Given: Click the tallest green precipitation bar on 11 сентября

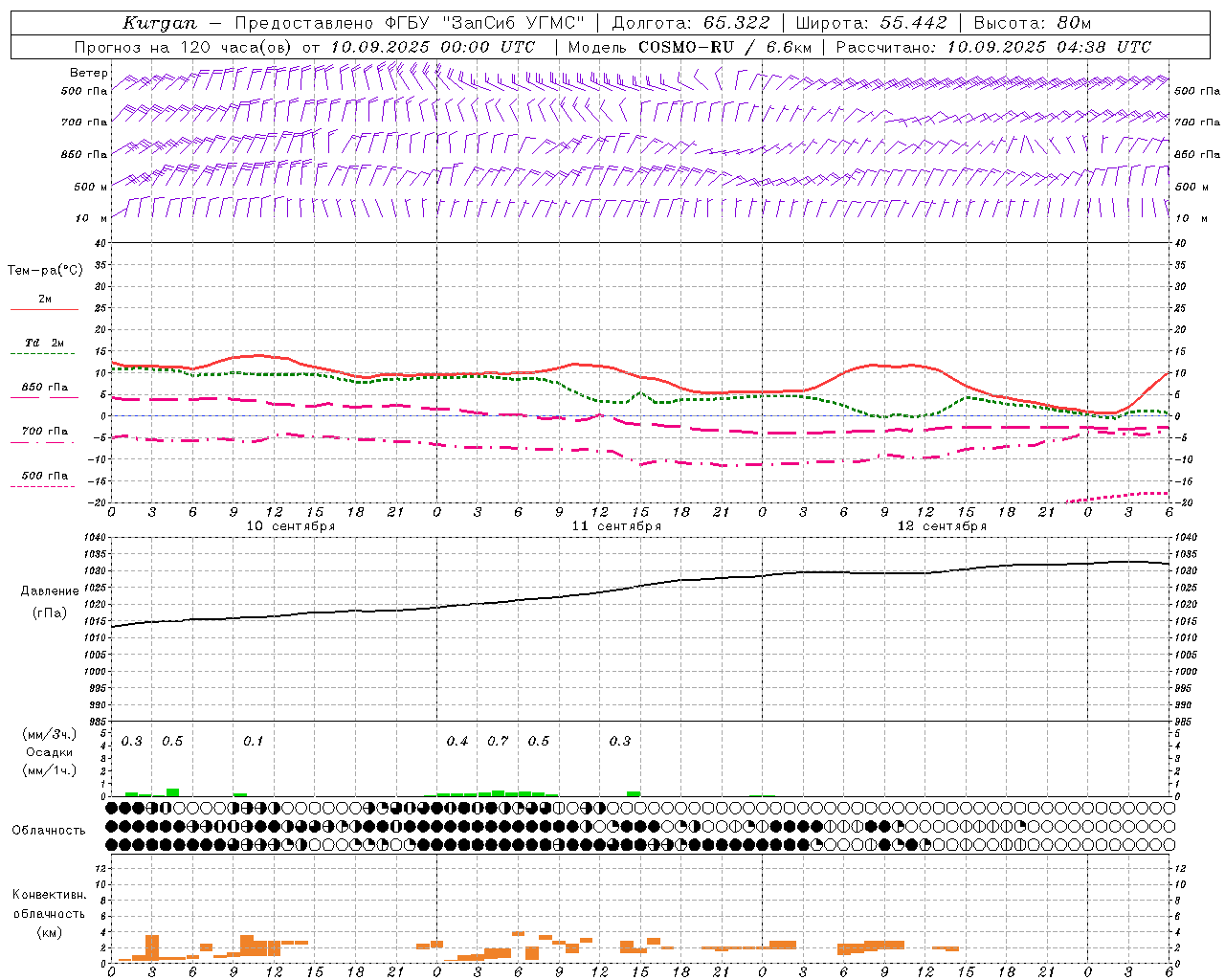Looking at the screenshot, I should tap(498, 793).
